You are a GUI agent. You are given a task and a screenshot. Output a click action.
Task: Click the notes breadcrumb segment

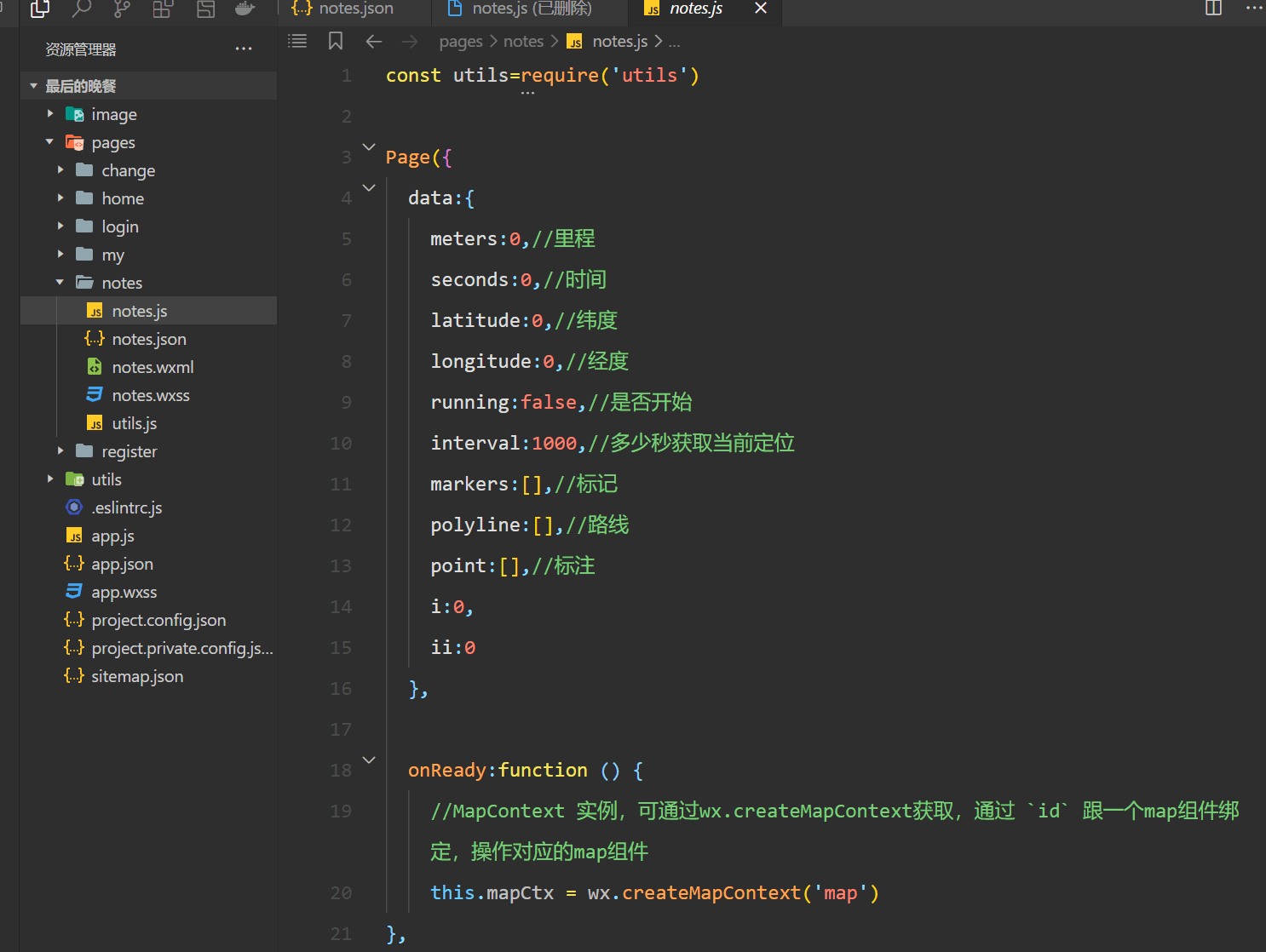click(523, 42)
